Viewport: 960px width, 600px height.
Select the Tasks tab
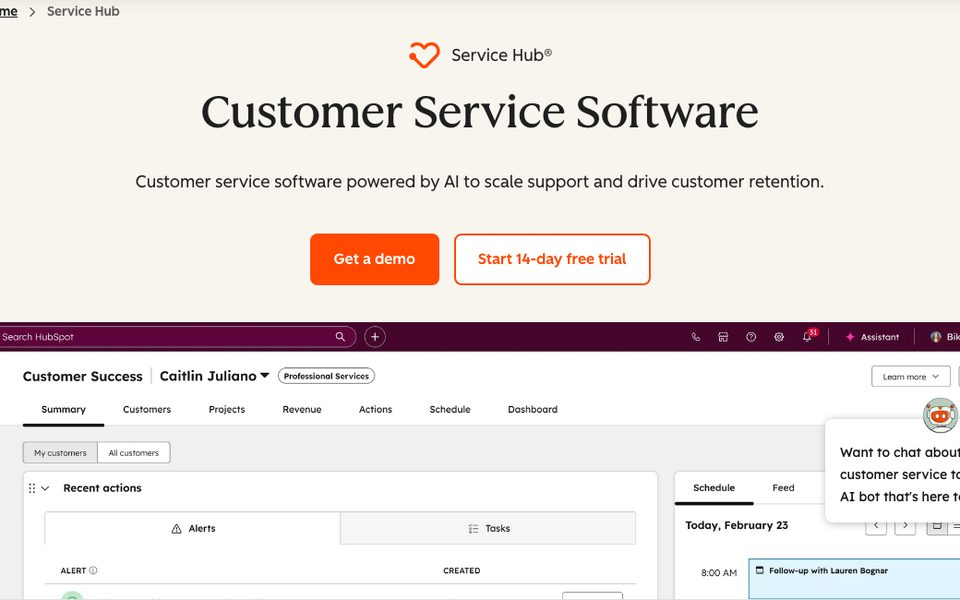coord(489,528)
